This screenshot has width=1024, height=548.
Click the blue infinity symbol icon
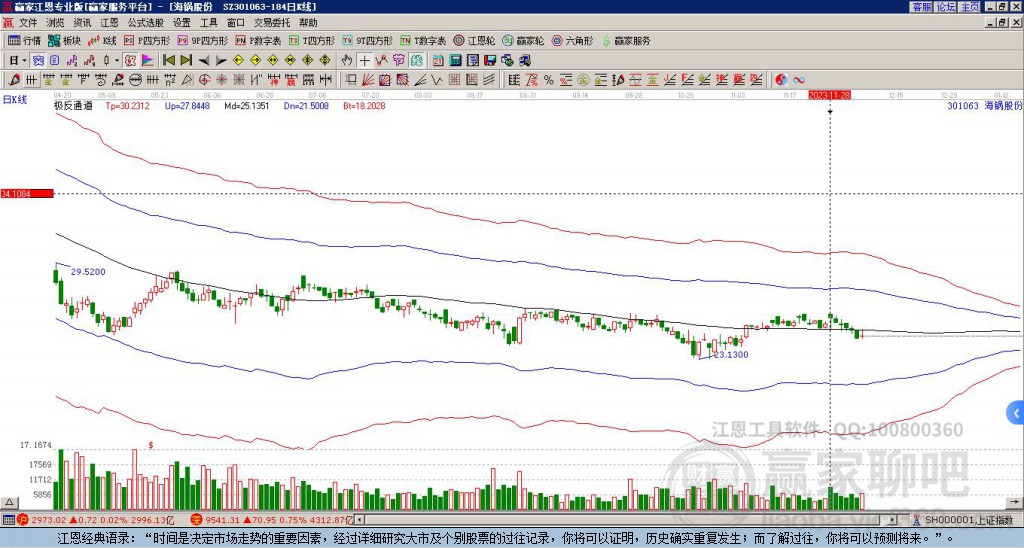(x=799, y=80)
